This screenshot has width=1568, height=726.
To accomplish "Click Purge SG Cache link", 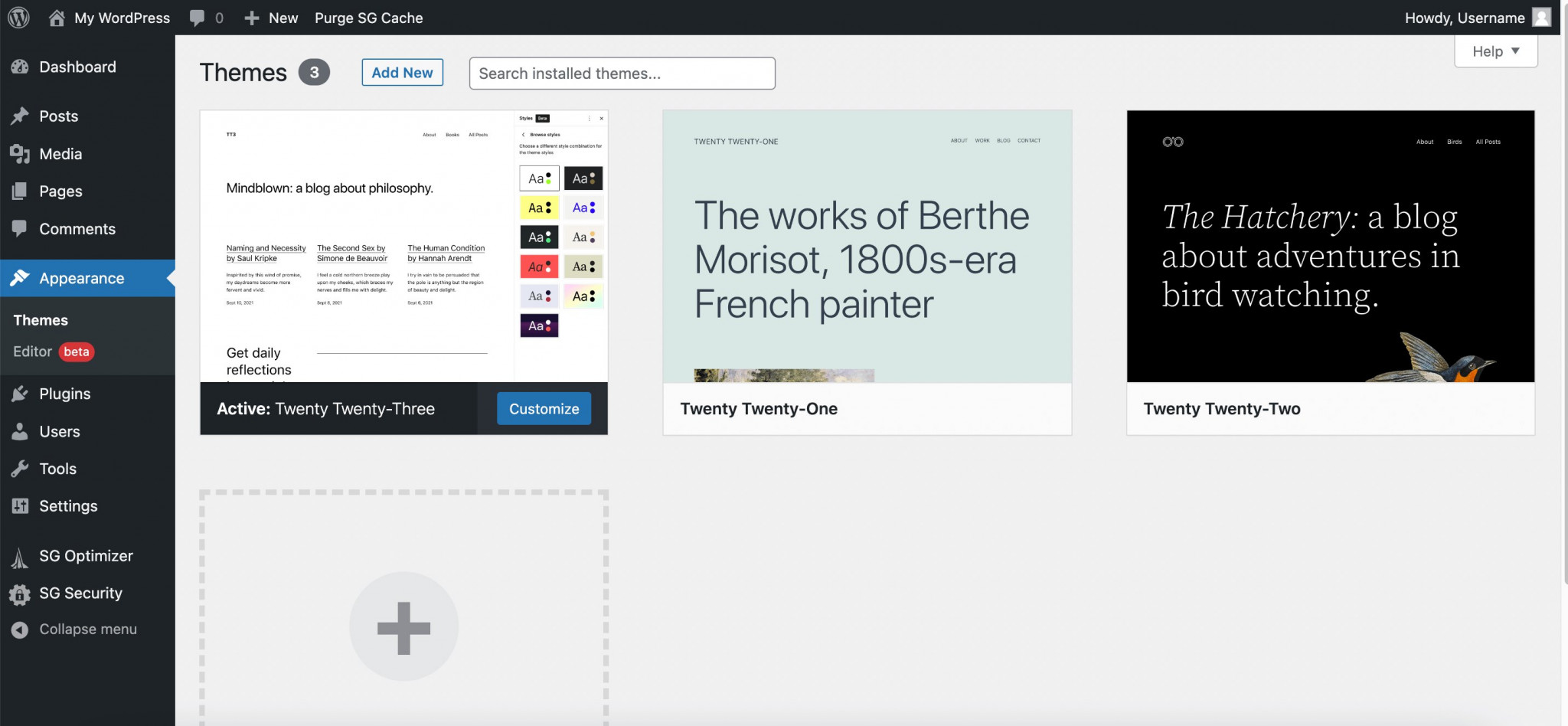I will point(368,18).
